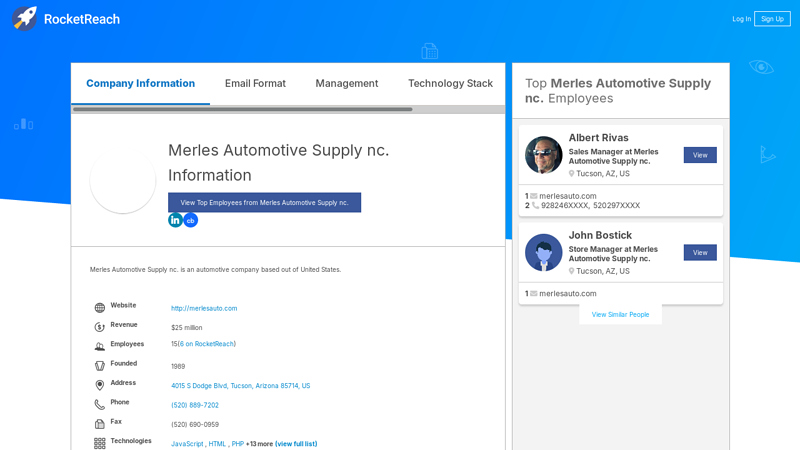Screen dimensions: 800x450
Task: Click Albert Rivas location pin icon
Action: point(571,173)
